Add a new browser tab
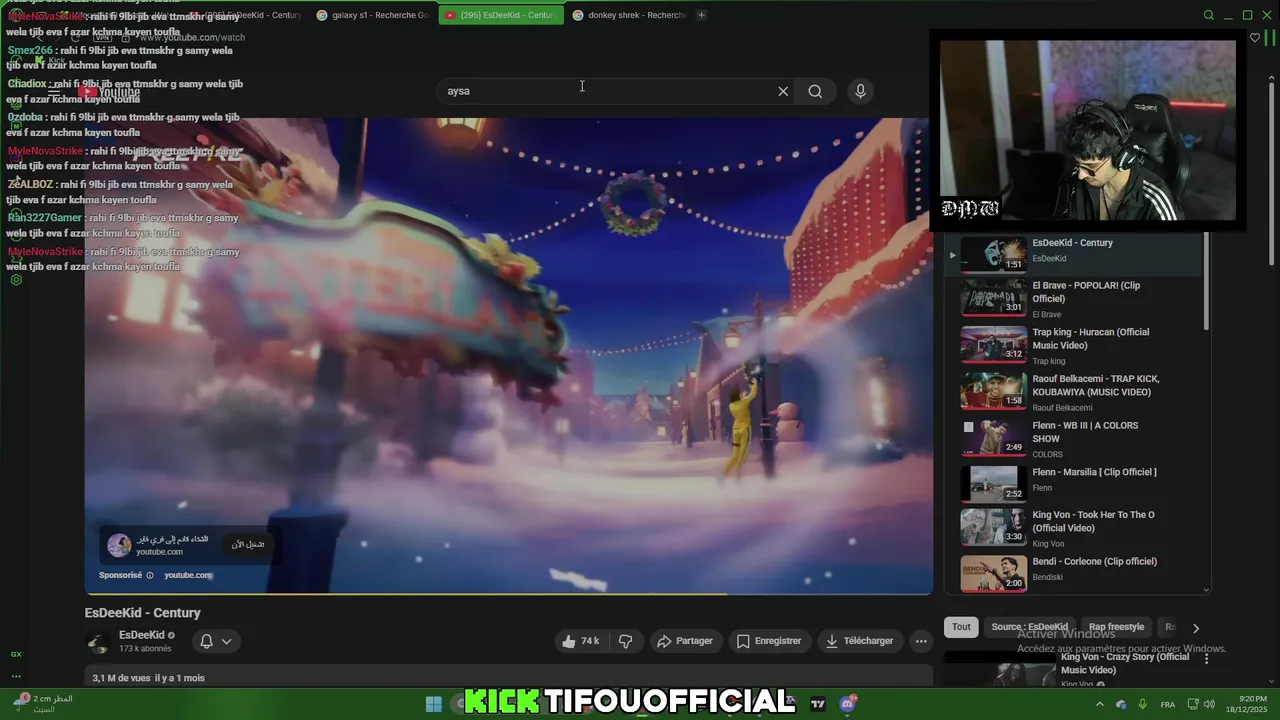The width and height of the screenshot is (1280, 720). (x=701, y=15)
